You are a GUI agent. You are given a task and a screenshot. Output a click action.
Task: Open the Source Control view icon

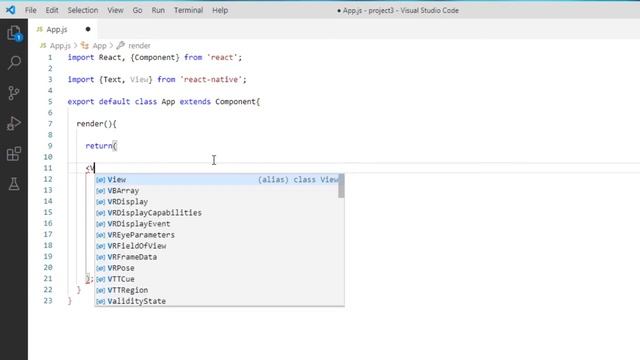tap(14, 93)
